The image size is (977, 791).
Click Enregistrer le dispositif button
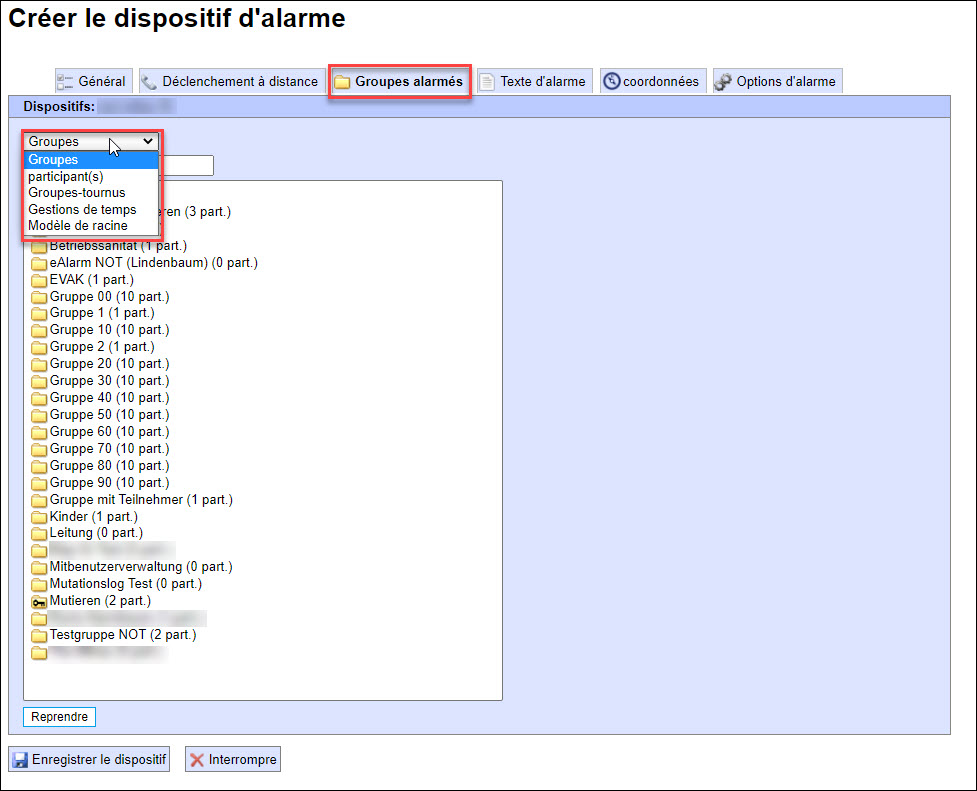click(89, 760)
